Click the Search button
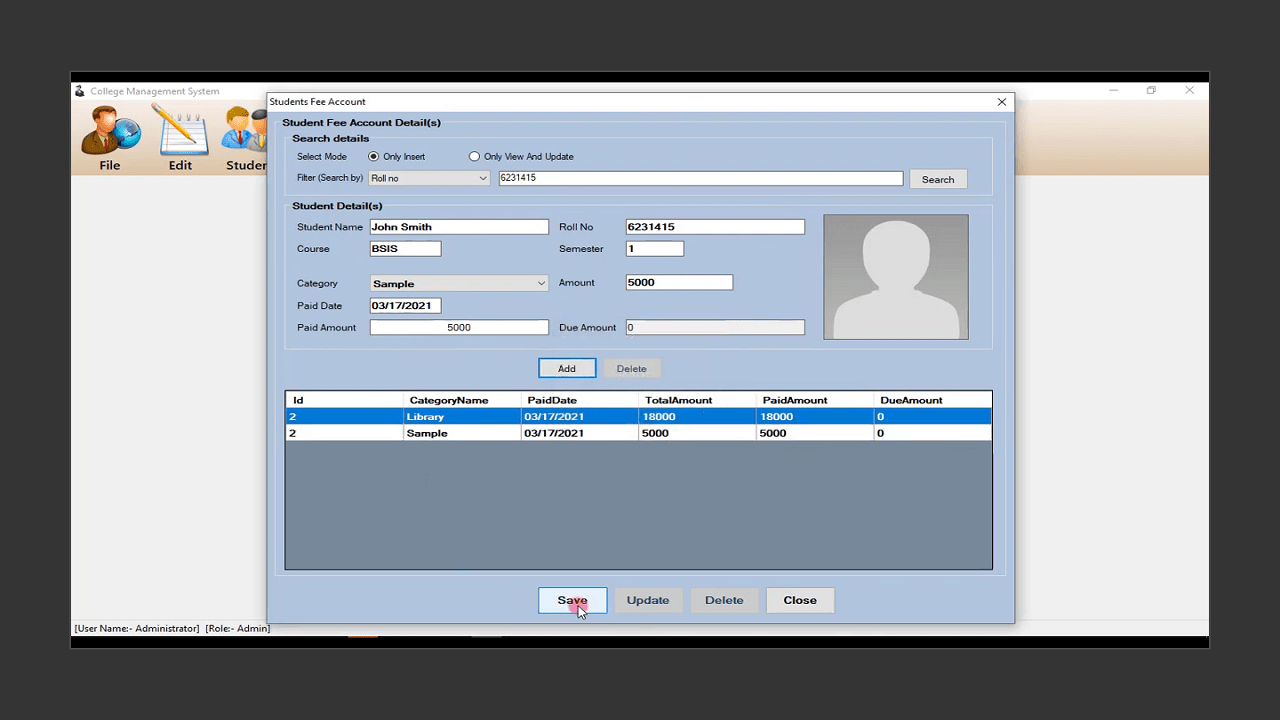Viewport: 1280px width, 720px height. pos(937,179)
